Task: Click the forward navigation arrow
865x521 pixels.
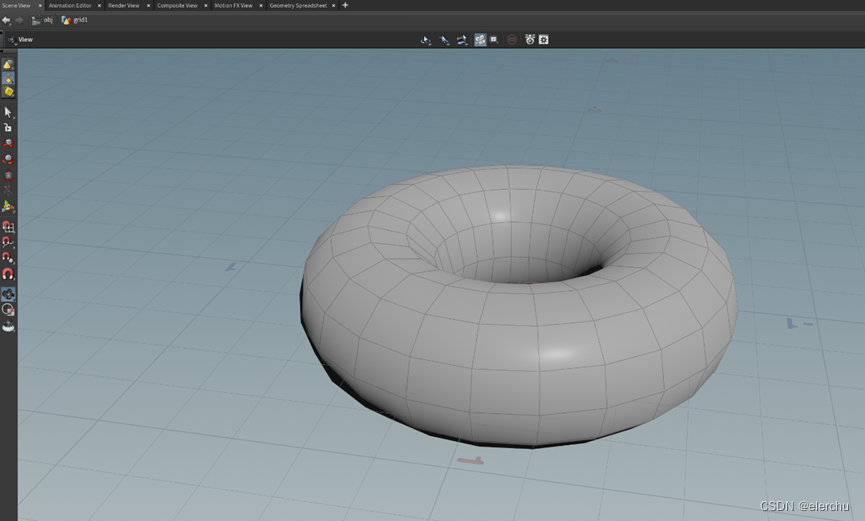Action: click(x=19, y=20)
